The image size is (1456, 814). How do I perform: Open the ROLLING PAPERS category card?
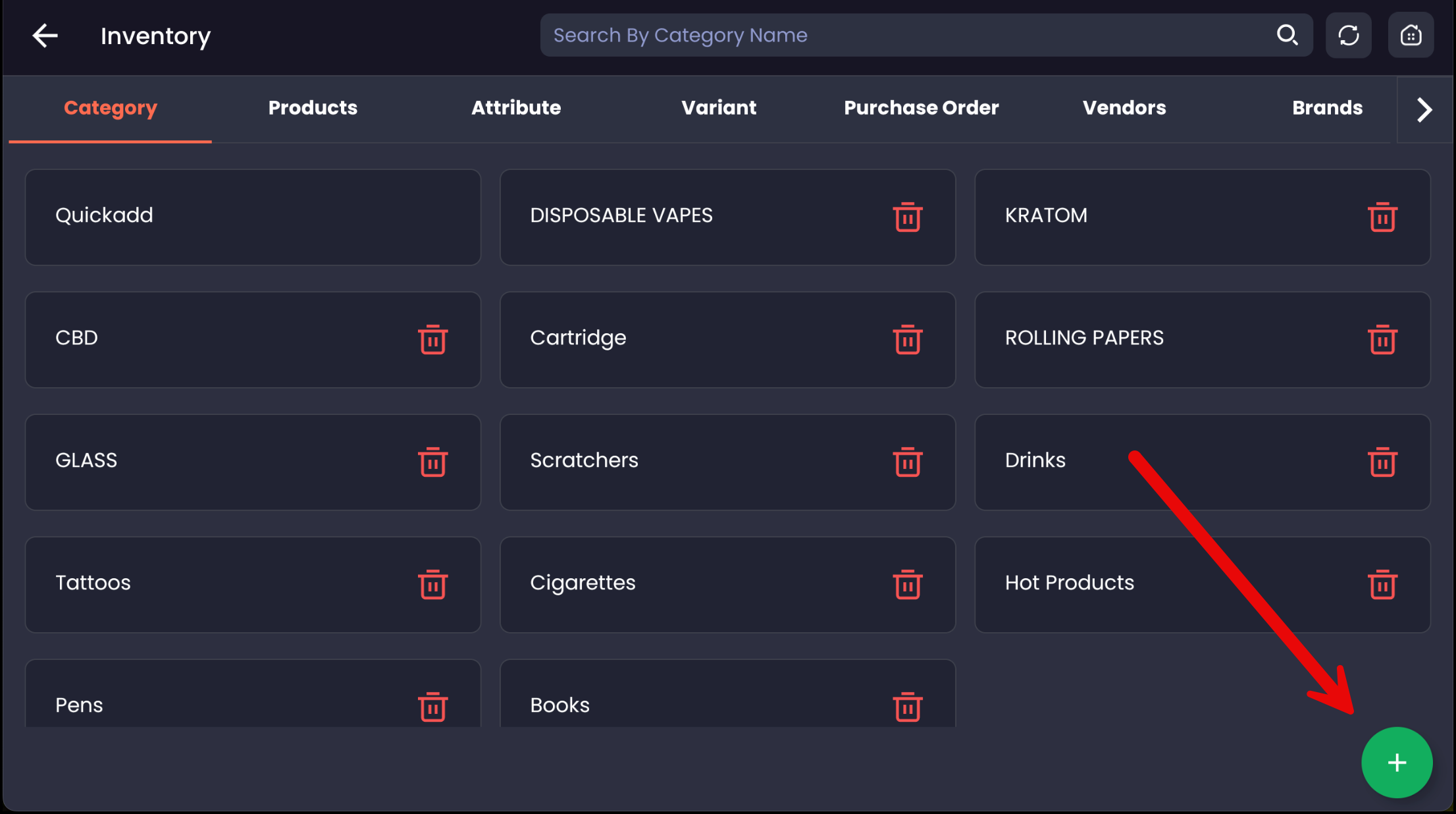1172,339
